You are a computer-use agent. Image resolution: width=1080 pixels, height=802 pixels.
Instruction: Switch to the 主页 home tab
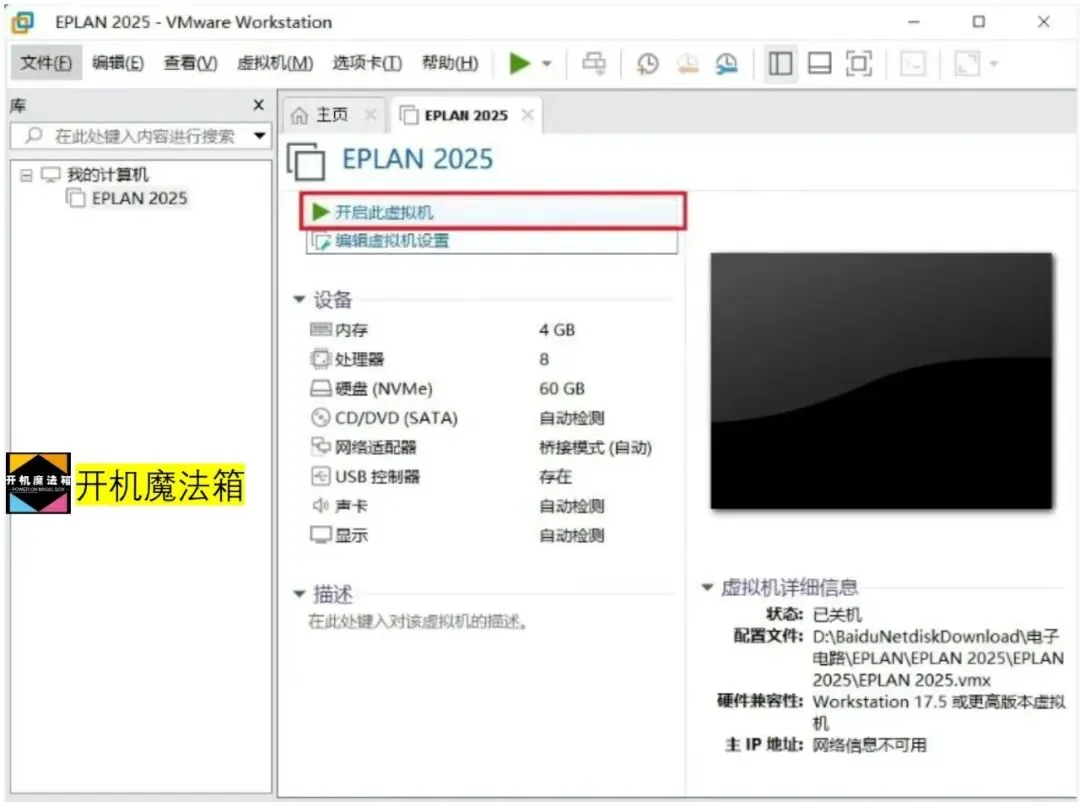pyautogui.click(x=331, y=115)
